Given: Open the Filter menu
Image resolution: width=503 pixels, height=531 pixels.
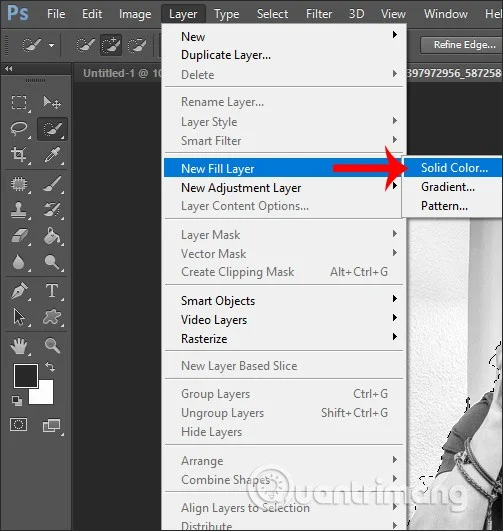Looking at the screenshot, I should pyautogui.click(x=319, y=14).
